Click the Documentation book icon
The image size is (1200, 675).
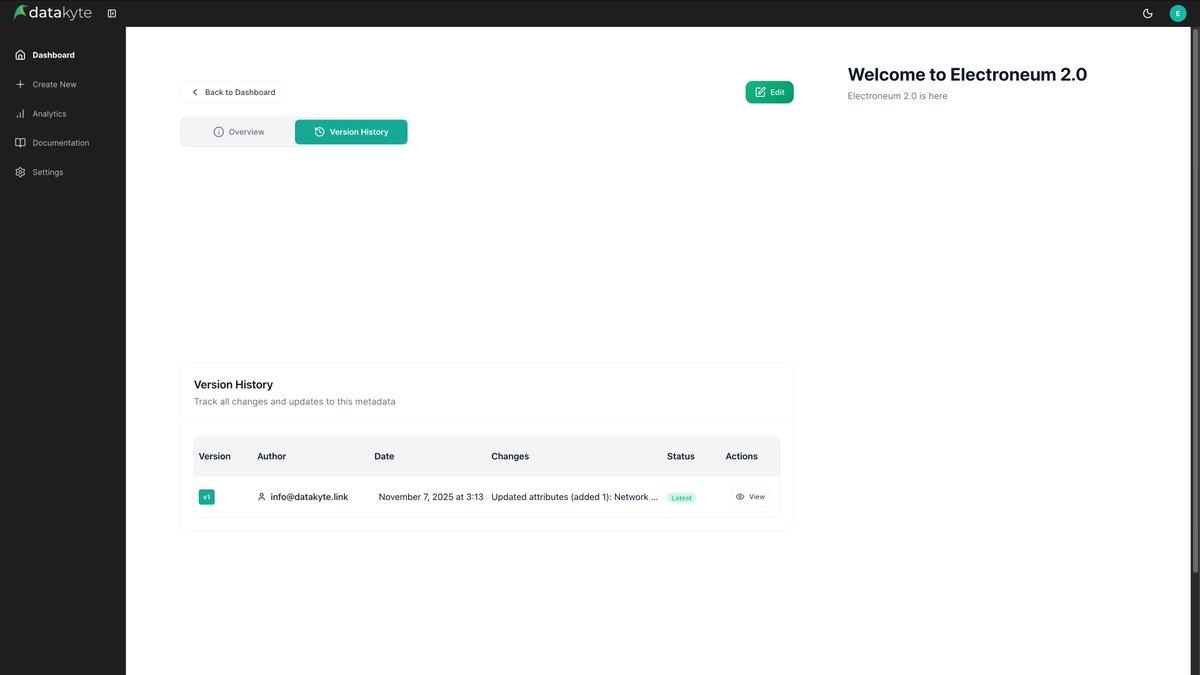tap(20, 143)
